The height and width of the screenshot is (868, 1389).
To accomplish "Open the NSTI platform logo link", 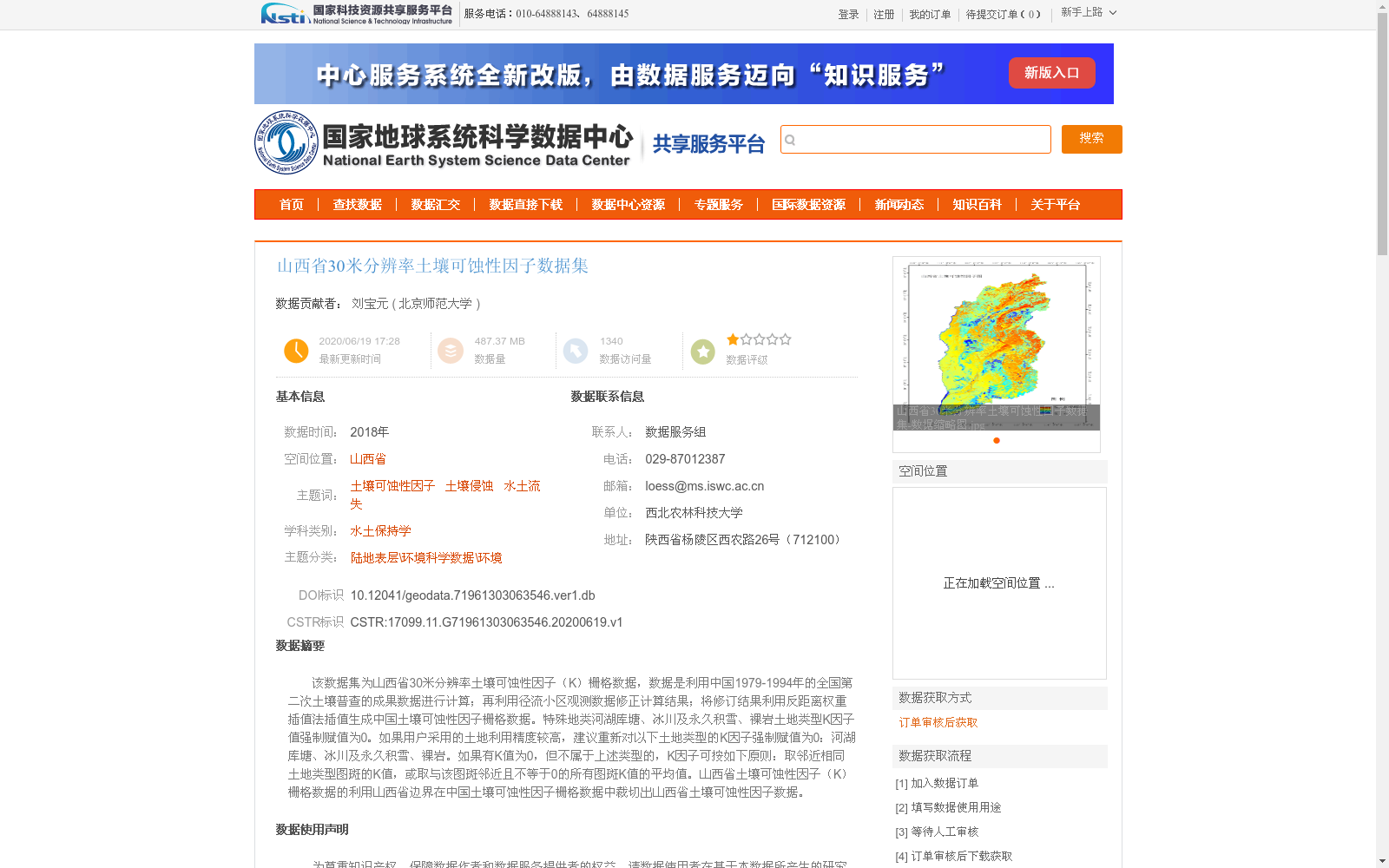I will [357, 14].
